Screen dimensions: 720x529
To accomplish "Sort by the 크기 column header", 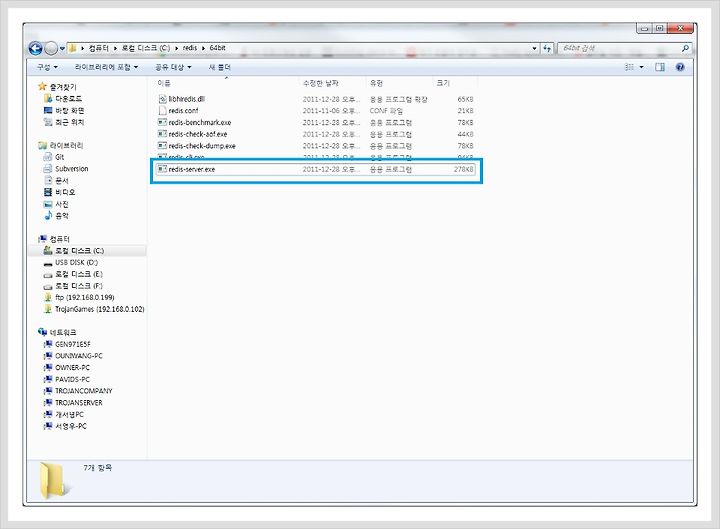I will pyautogui.click(x=455, y=83).
